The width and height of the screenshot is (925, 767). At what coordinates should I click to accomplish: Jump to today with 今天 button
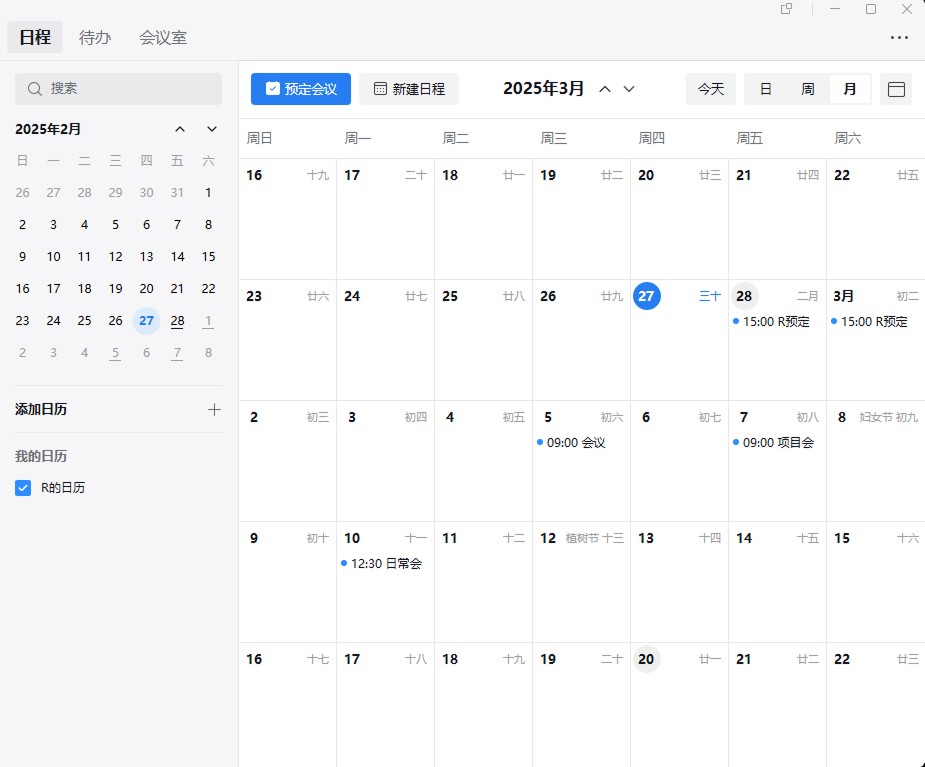click(x=711, y=89)
